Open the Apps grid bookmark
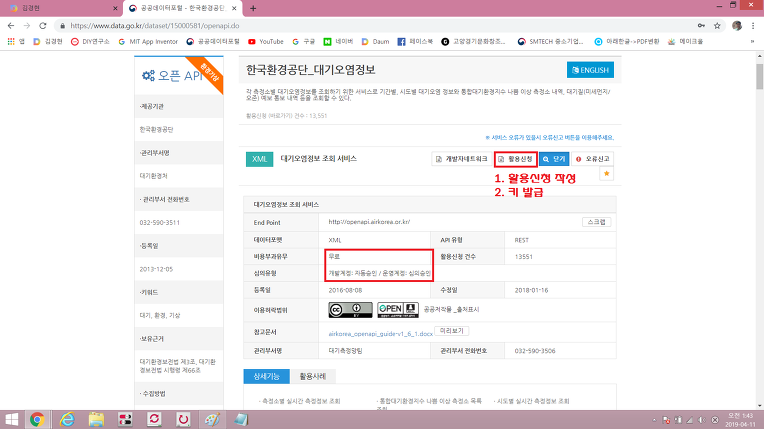764x429 pixels. point(16,42)
